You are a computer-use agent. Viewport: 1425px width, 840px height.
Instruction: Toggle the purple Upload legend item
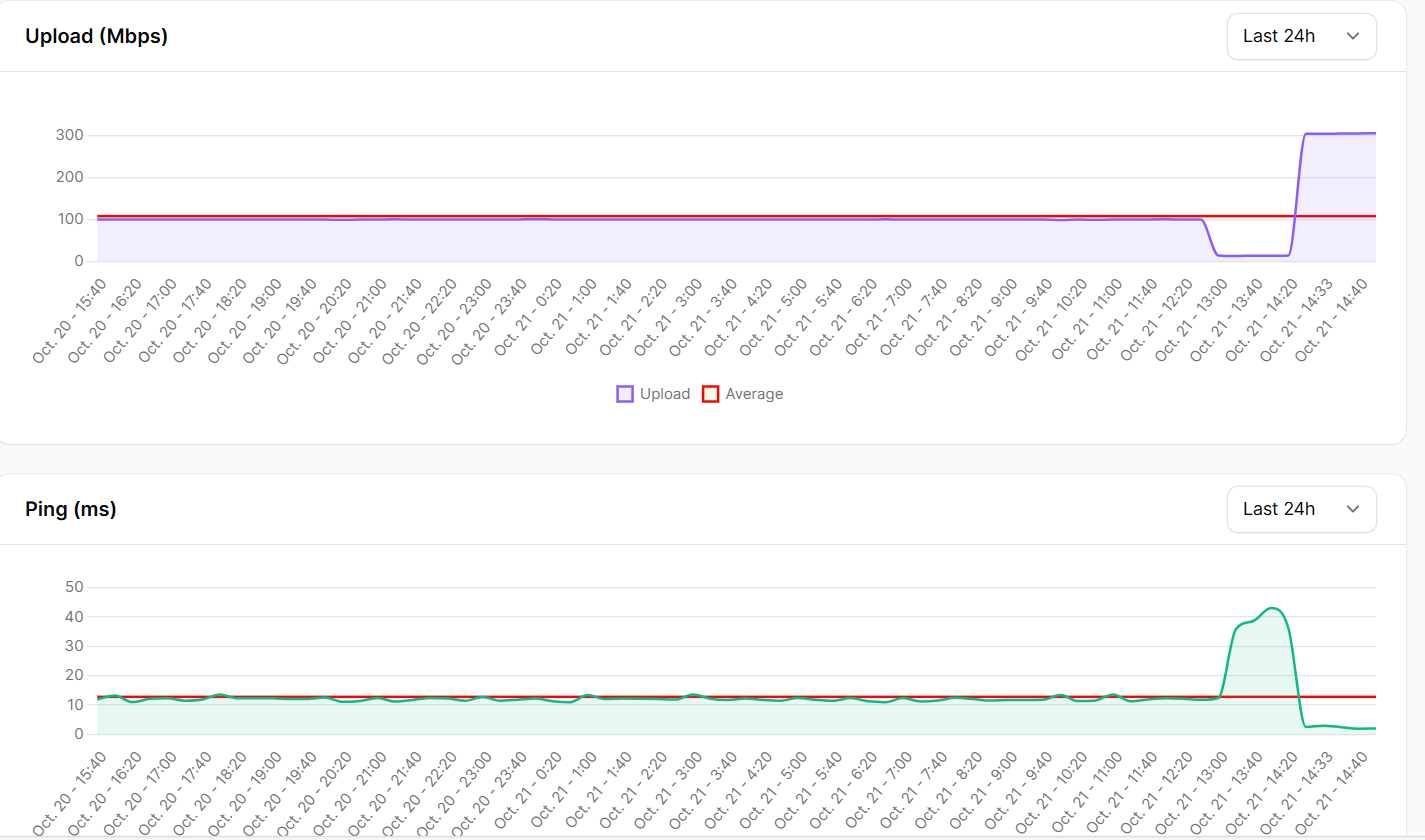653,394
